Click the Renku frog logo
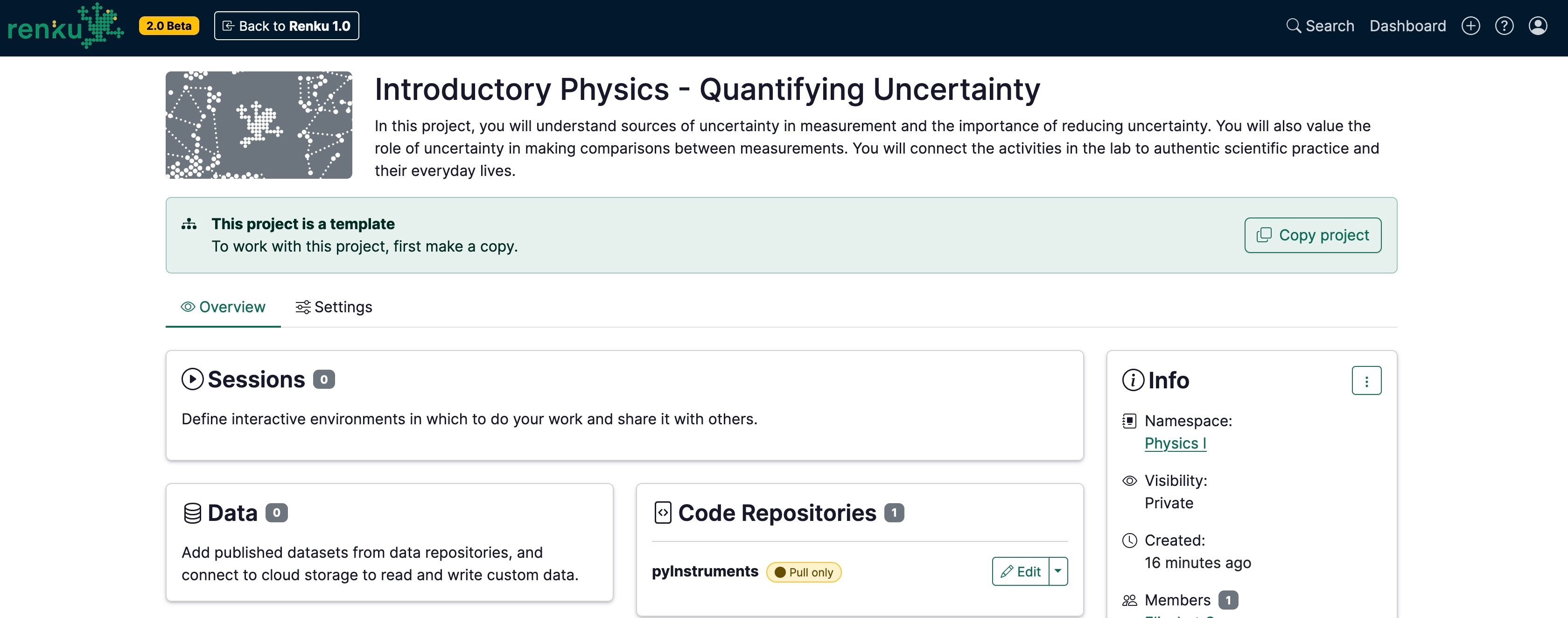The height and width of the screenshot is (618, 1568). coord(65,26)
